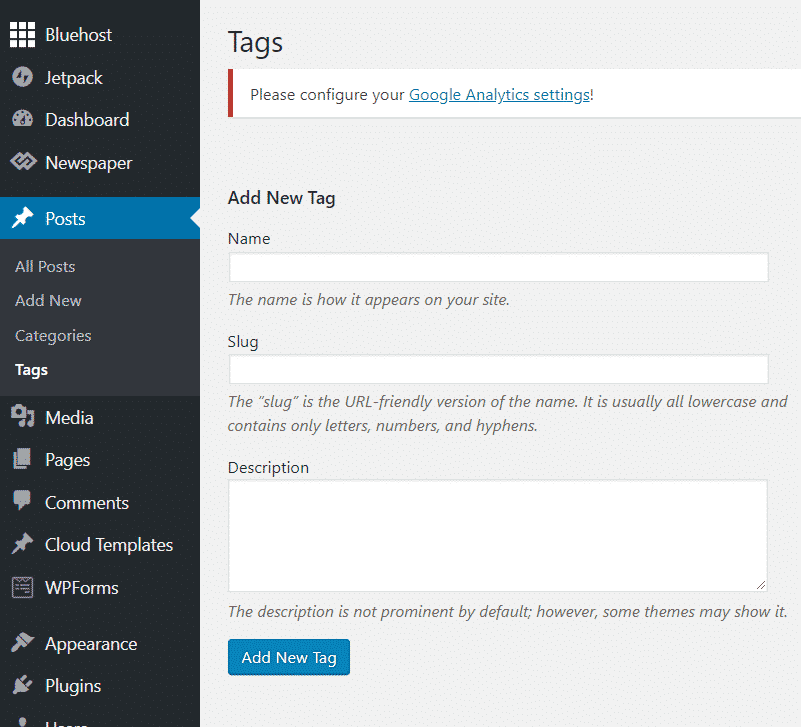Click the Appearance paintbrush icon

coord(22,643)
